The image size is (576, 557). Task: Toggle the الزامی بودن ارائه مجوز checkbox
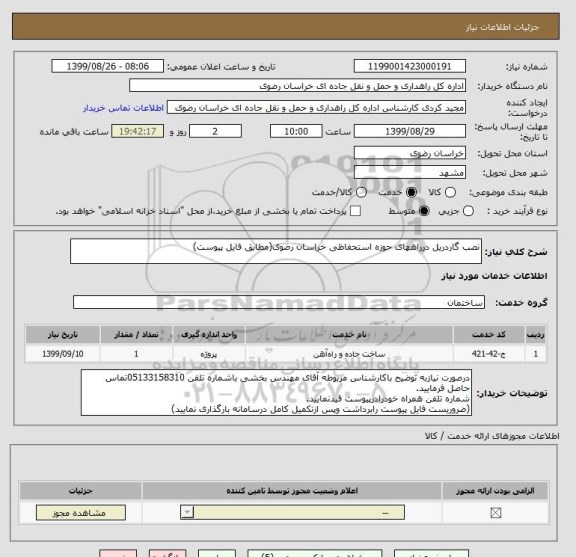tap(496, 513)
